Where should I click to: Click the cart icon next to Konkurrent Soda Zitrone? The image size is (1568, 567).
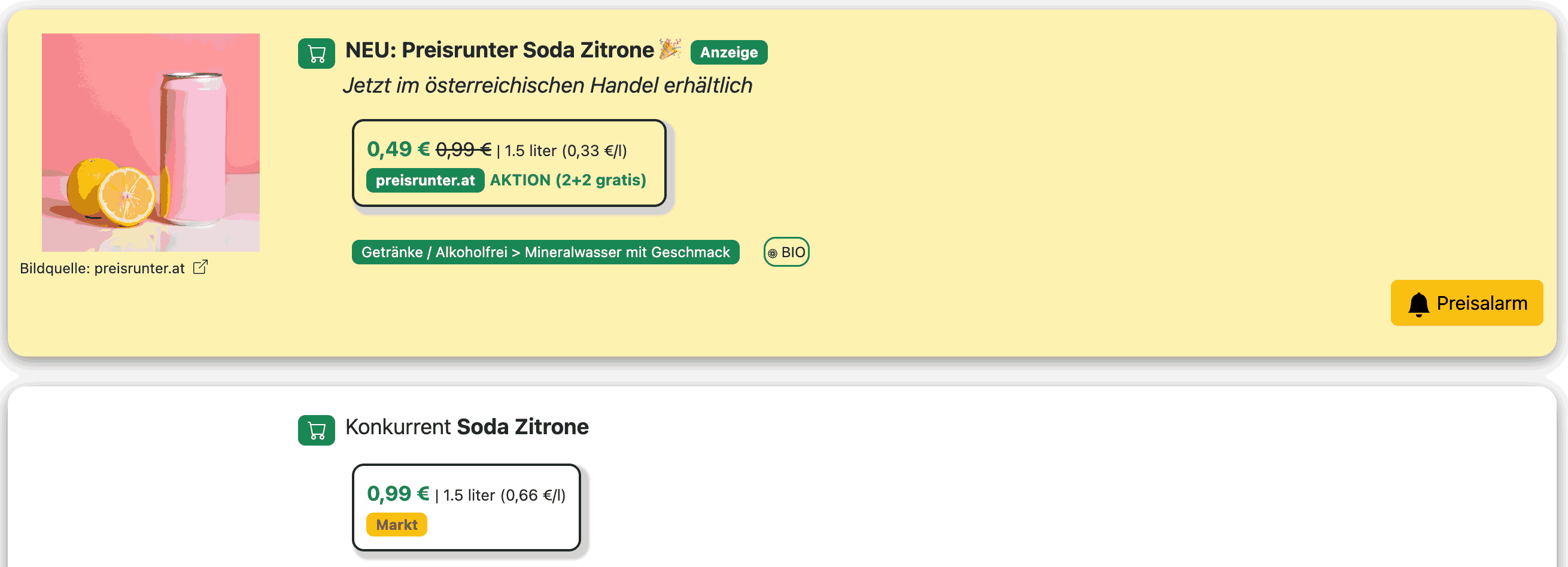[x=316, y=431]
